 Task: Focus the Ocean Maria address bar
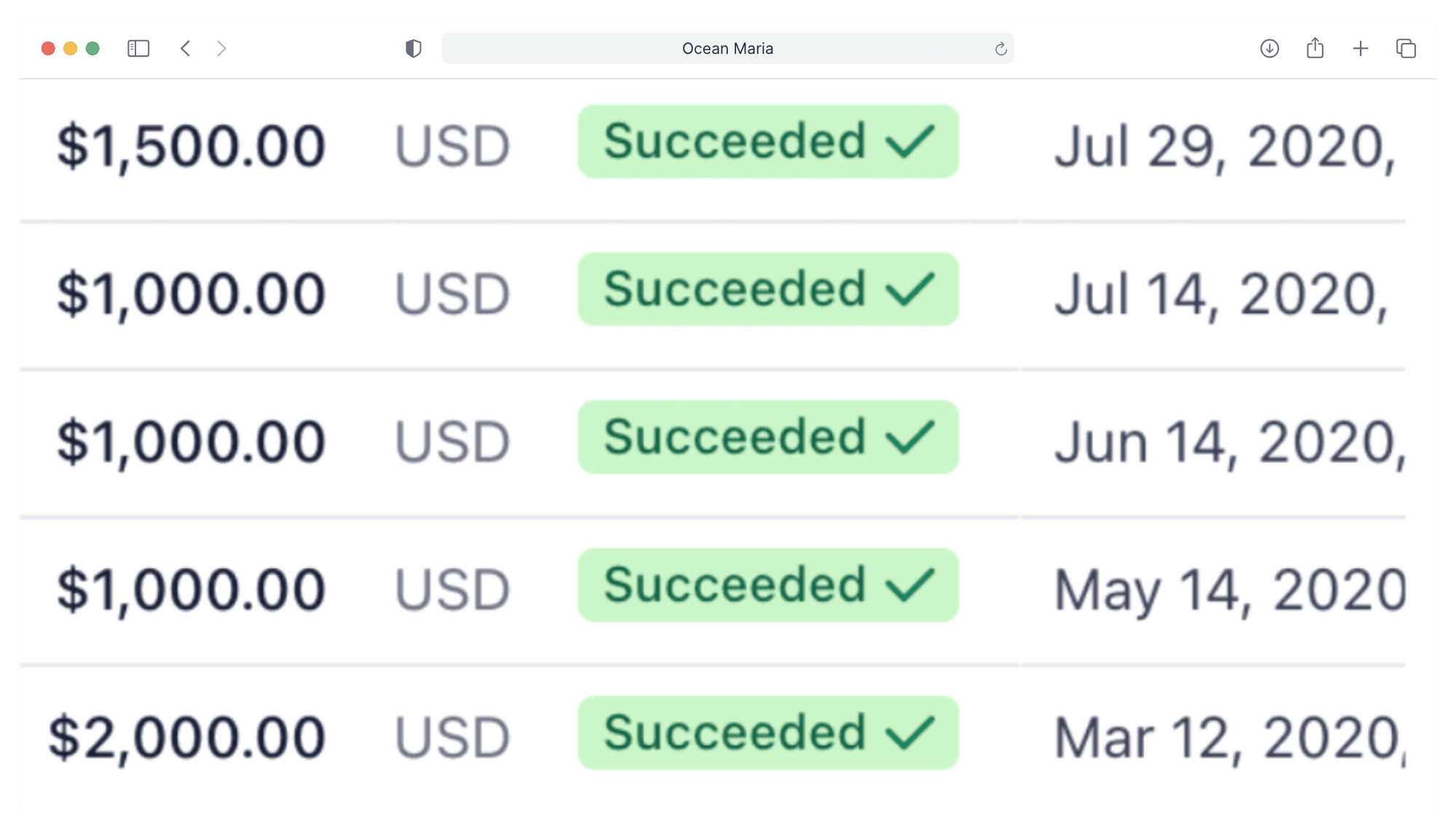[728, 49]
